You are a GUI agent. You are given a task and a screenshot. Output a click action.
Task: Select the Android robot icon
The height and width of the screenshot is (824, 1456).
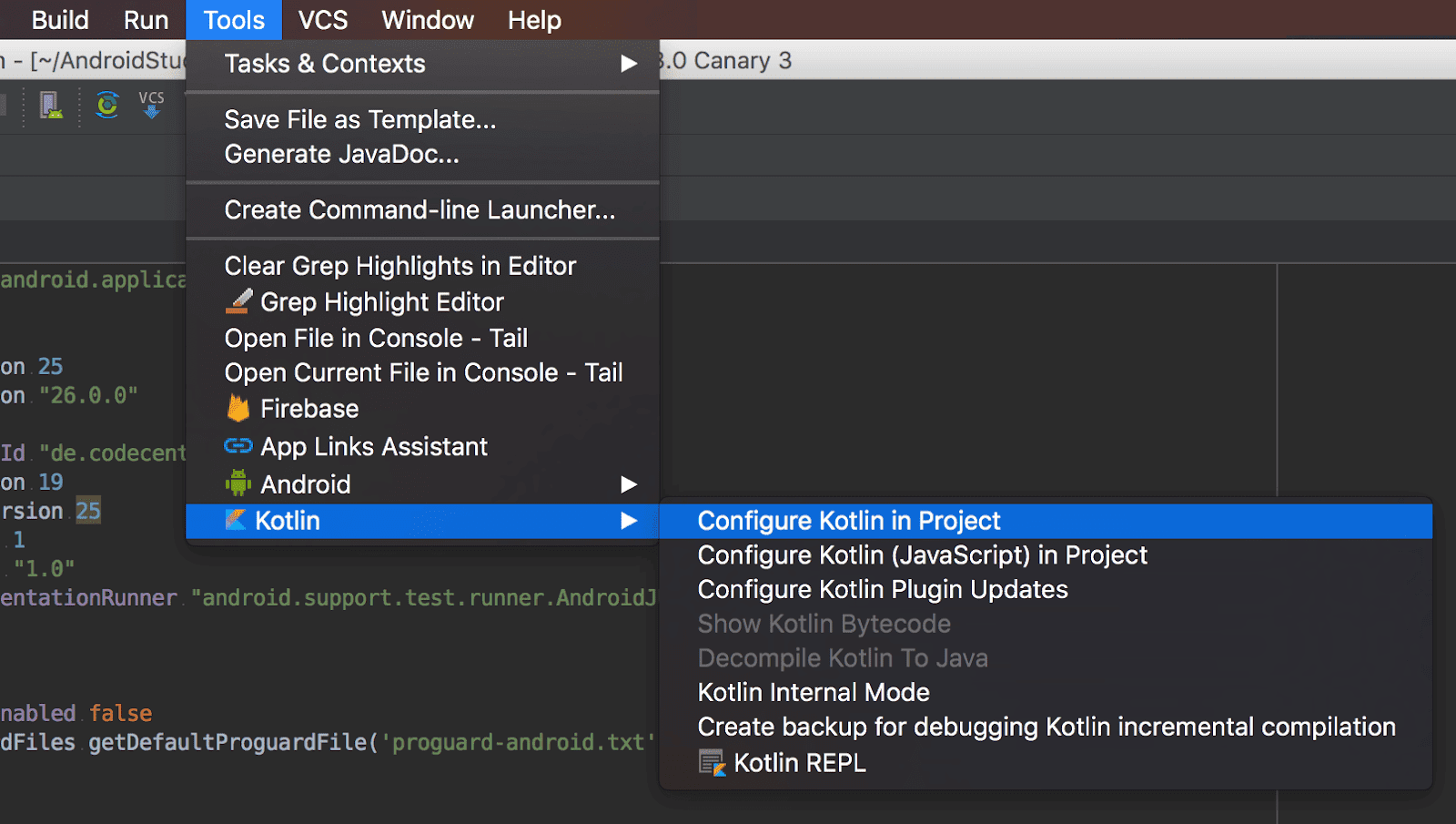[x=238, y=483]
